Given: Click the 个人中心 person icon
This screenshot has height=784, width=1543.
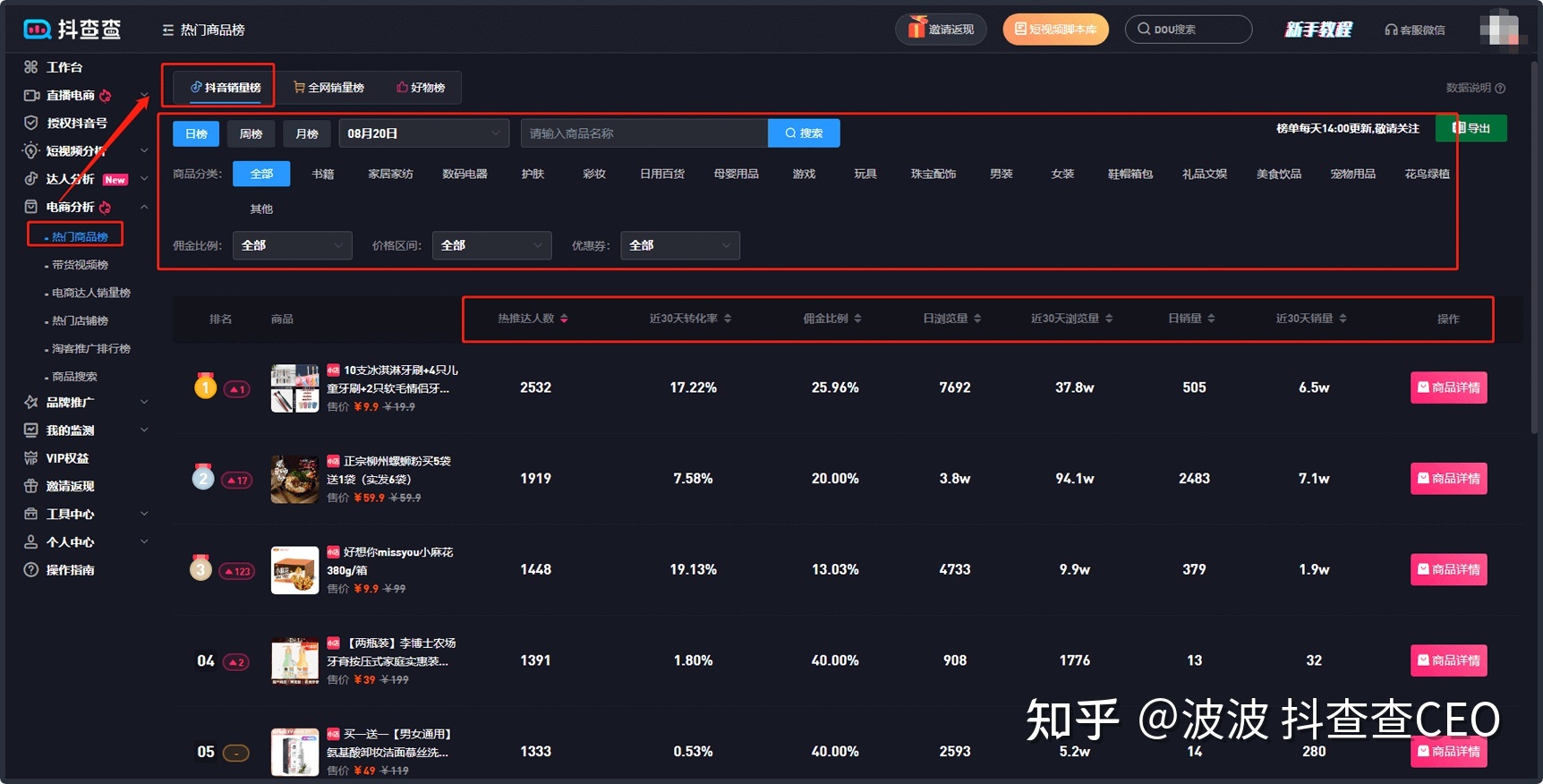Looking at the screenshot, I should pyautogui.click(x=31, y=542).
